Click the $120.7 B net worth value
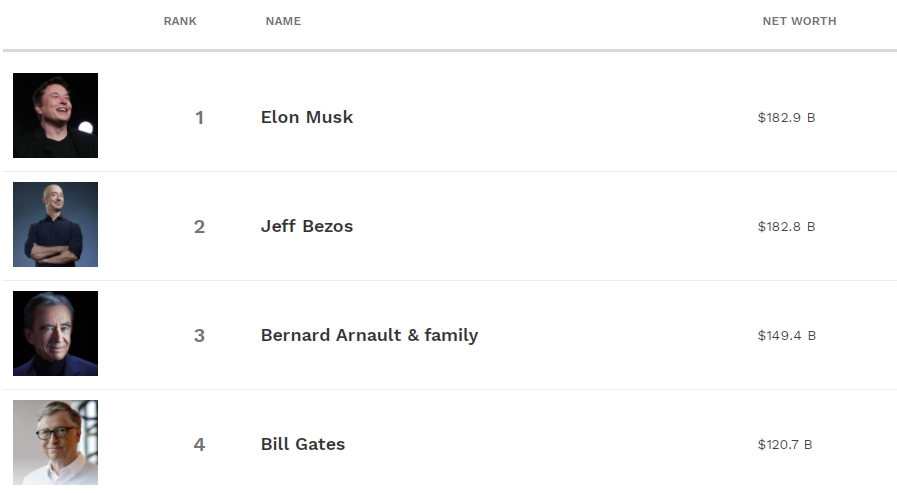Screen dimensions: 897x493 [785, 444]
